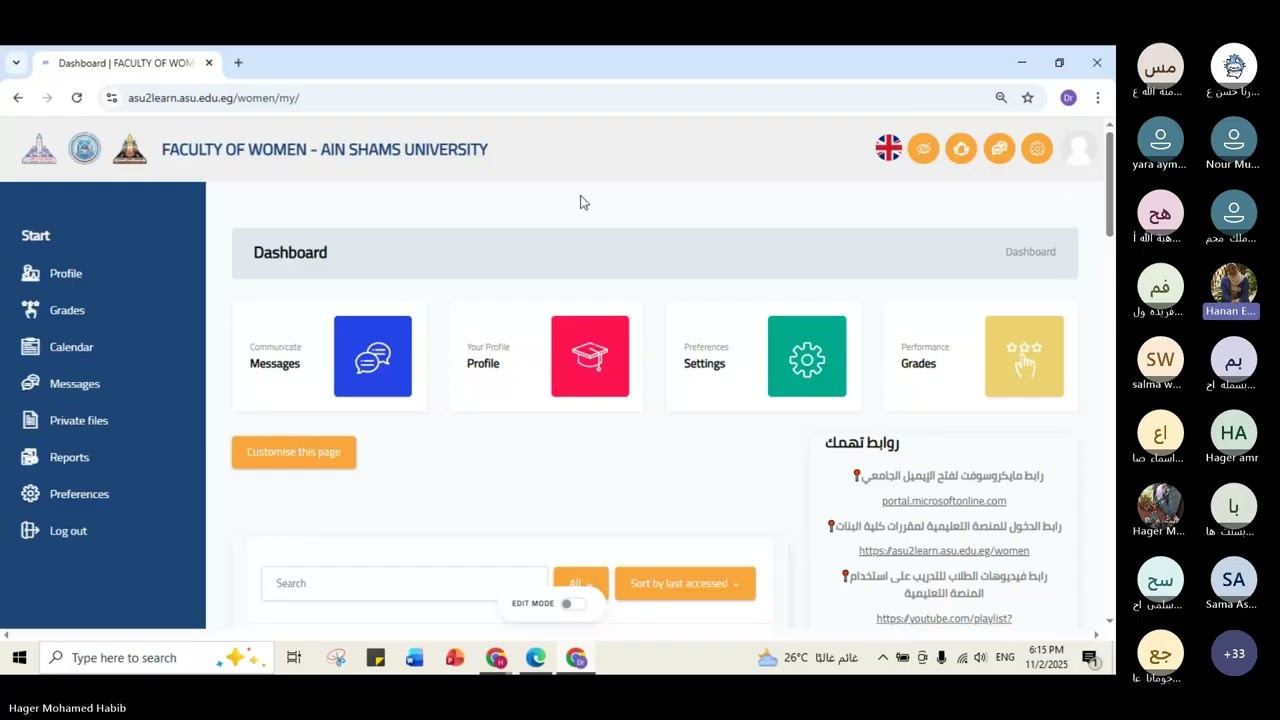
Task: Open new browser tab with plus icon
Action: pos(238,63)
